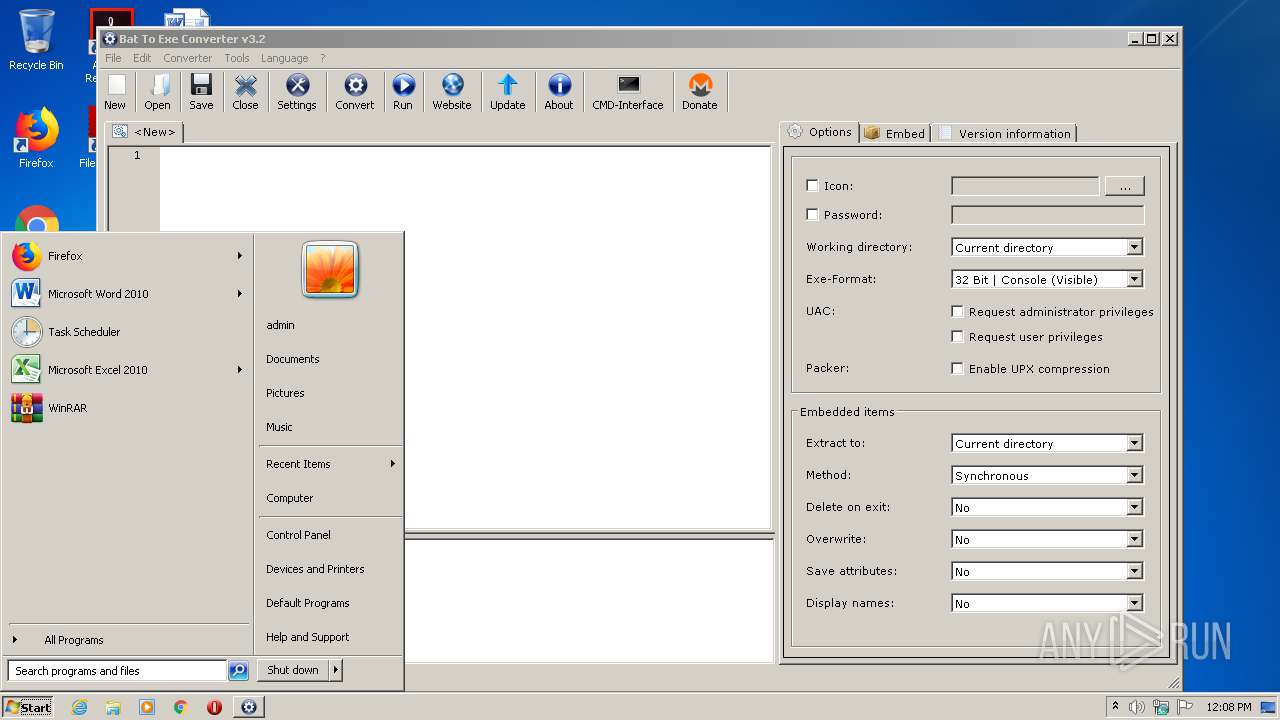
Task: Open the Save attributes dropdown
Action: 1047,571
